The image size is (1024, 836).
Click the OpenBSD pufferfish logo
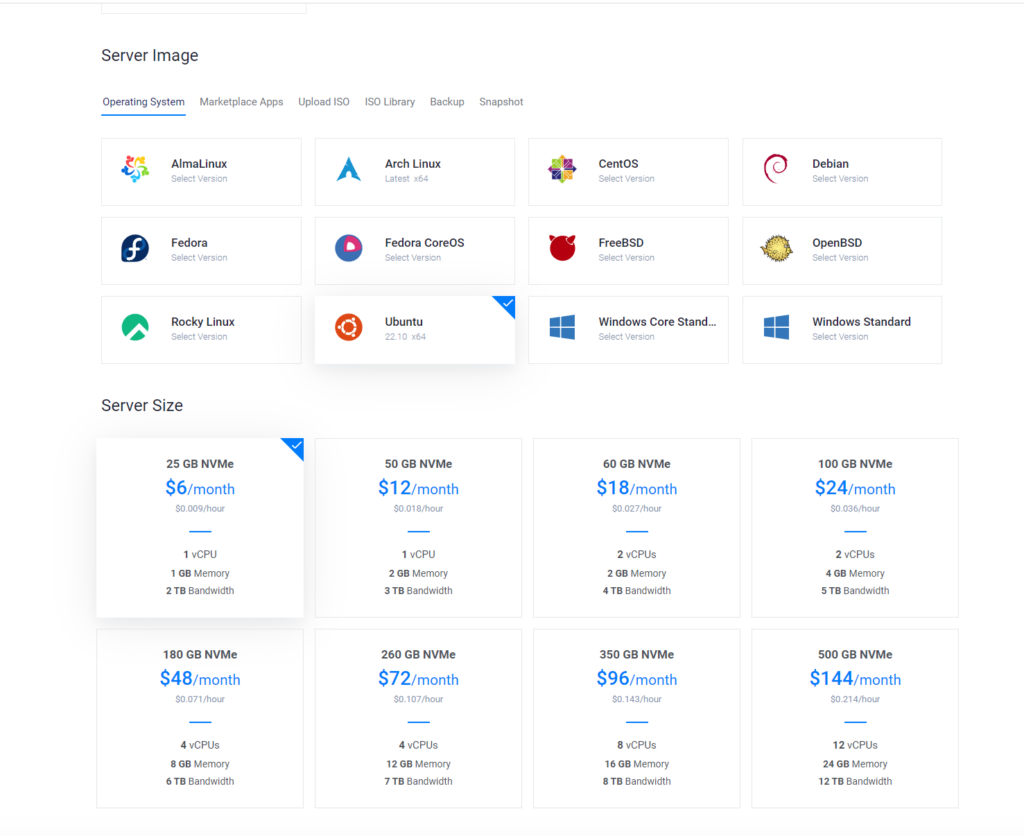click(x=776, y=249)
